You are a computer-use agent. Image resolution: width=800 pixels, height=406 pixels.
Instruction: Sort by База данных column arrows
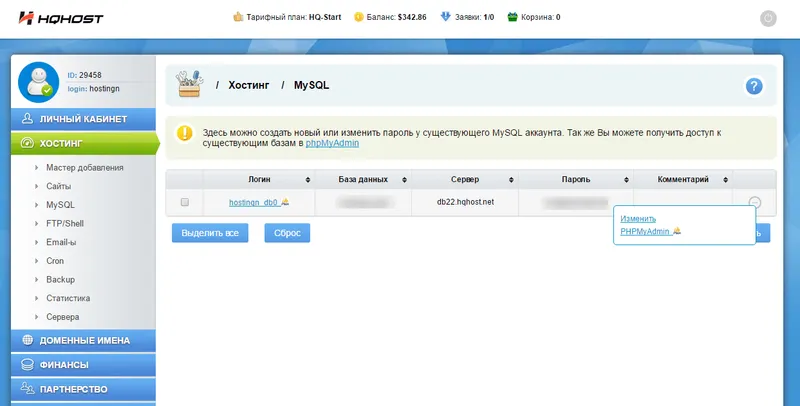(404, 180)
